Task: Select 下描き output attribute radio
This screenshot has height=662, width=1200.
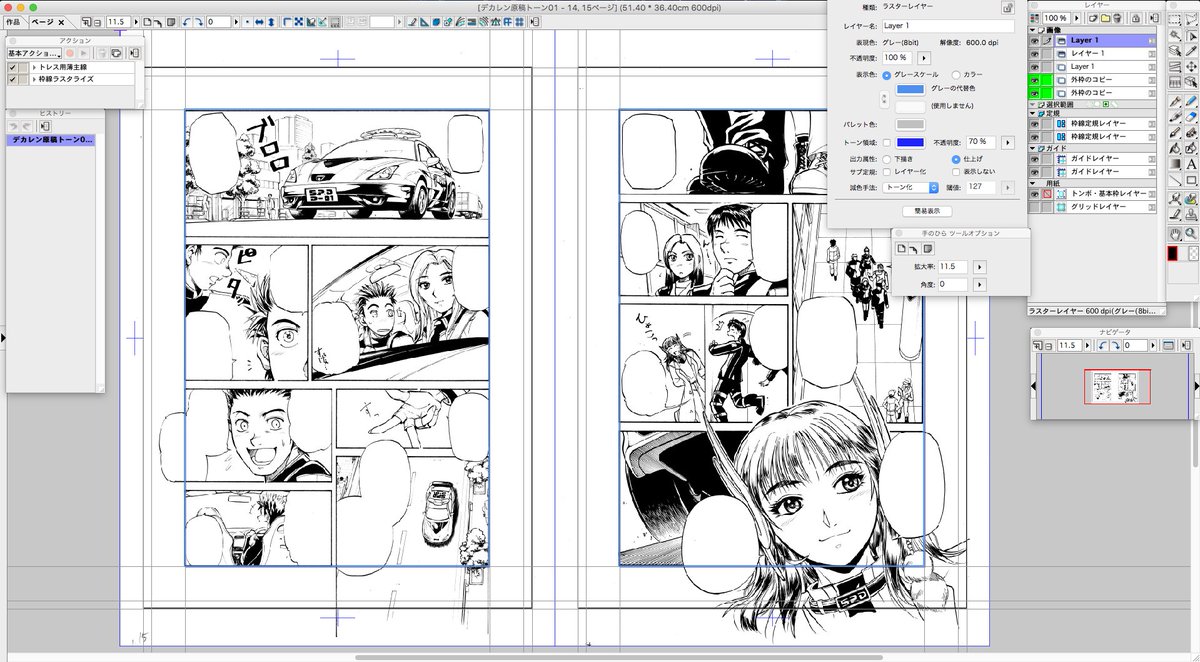Action: click(x=886, y=159)
